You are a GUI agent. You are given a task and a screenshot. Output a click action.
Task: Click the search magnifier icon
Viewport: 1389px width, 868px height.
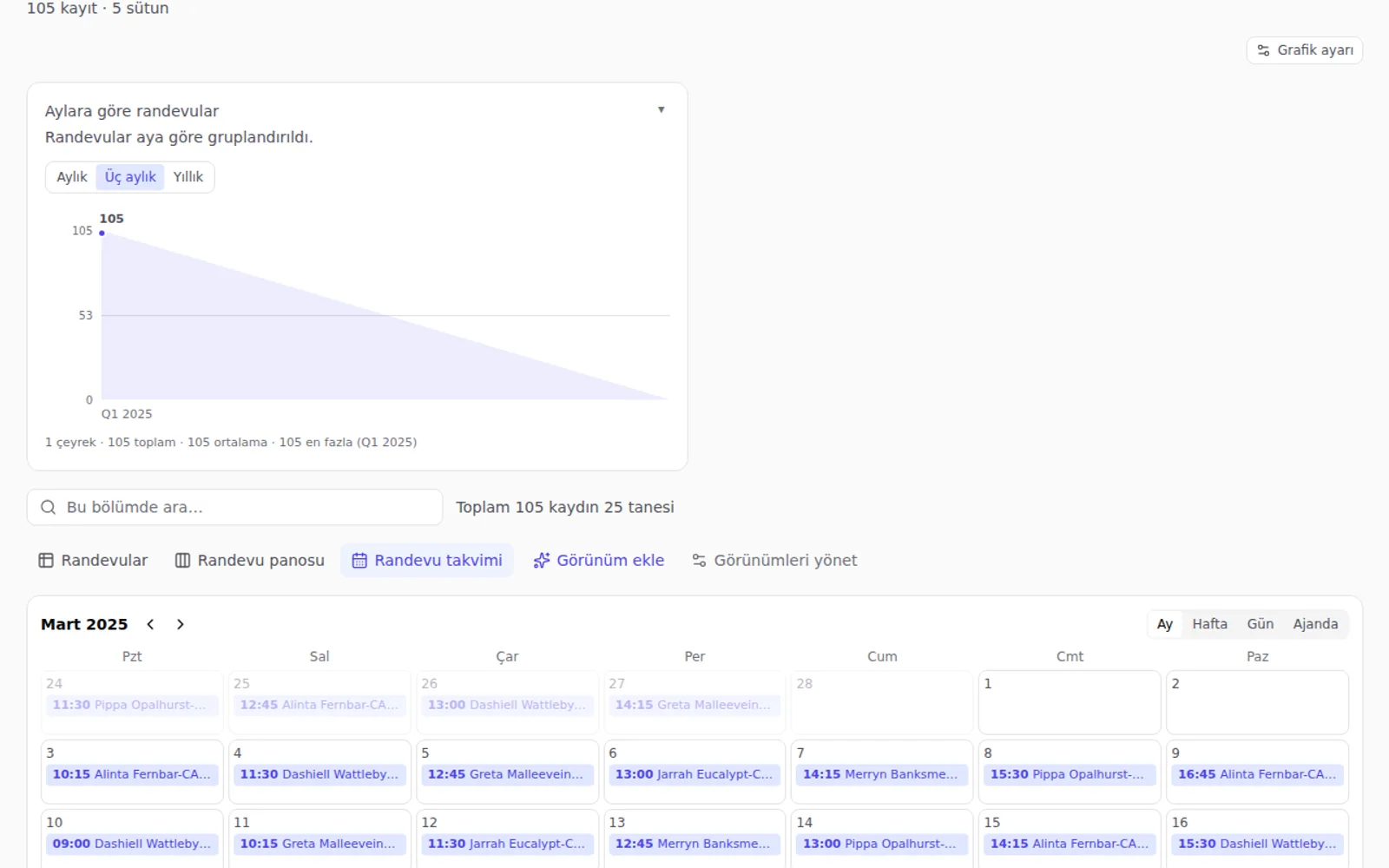[x=49, y=508]
